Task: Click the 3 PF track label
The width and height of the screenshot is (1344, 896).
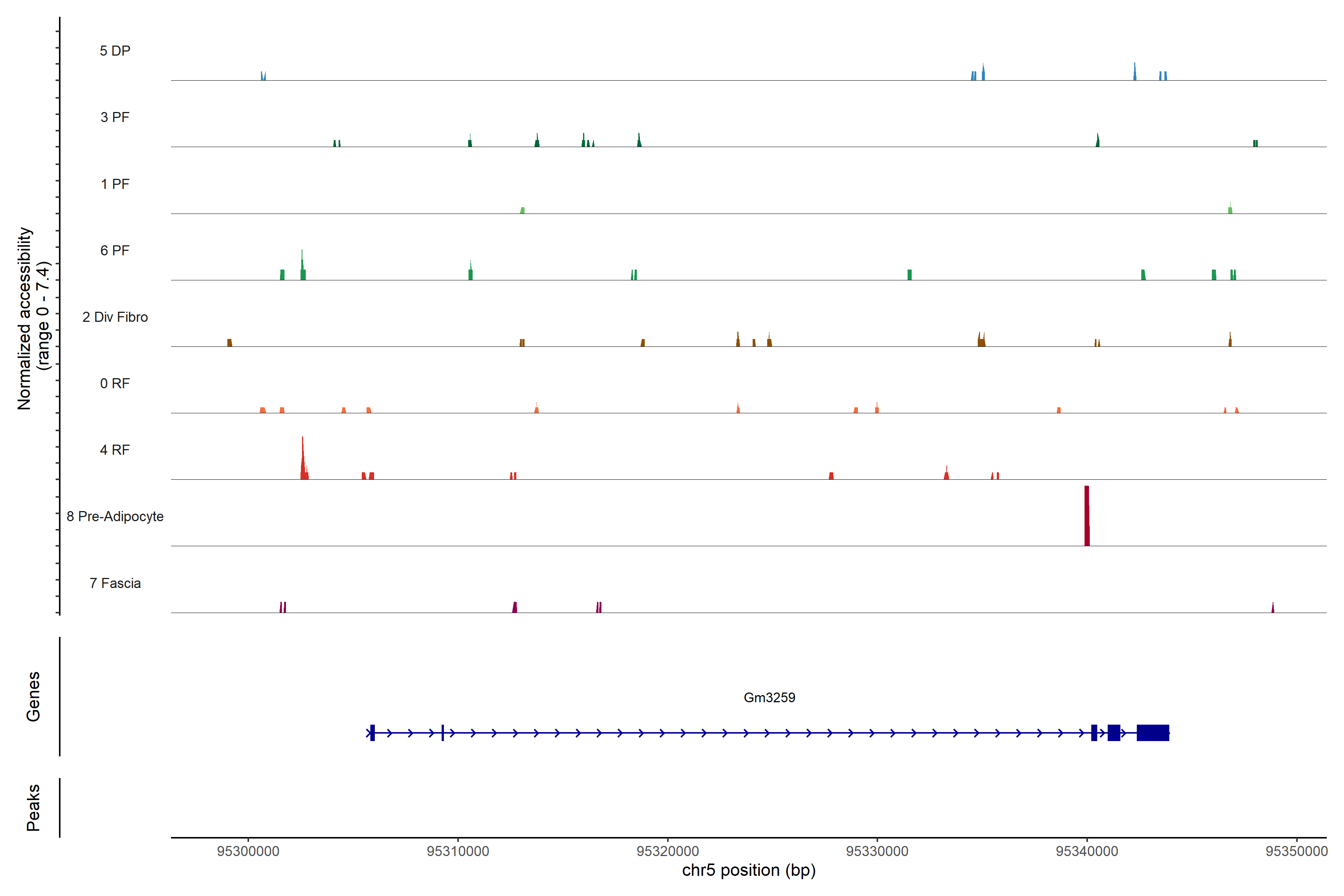Action: click(x=115, y=117)
